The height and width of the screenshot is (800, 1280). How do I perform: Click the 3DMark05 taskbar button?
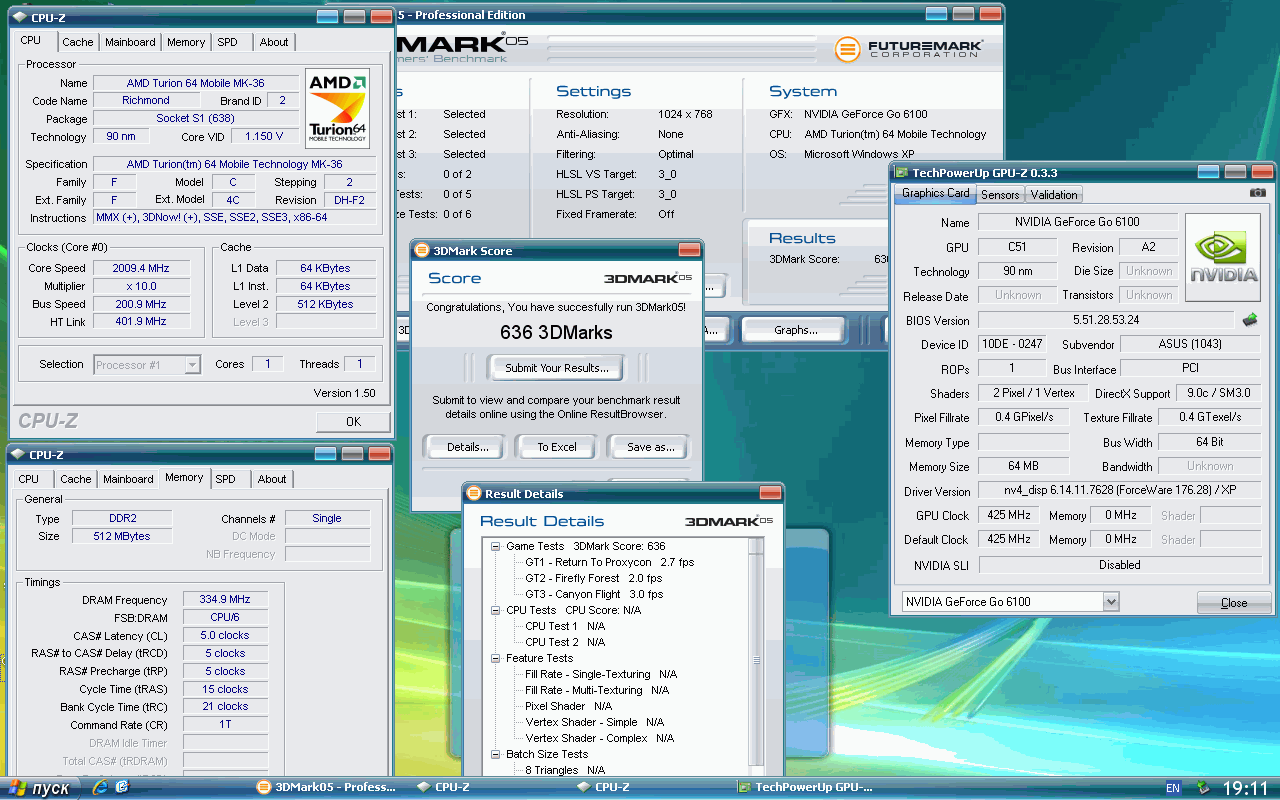point(325,788)
